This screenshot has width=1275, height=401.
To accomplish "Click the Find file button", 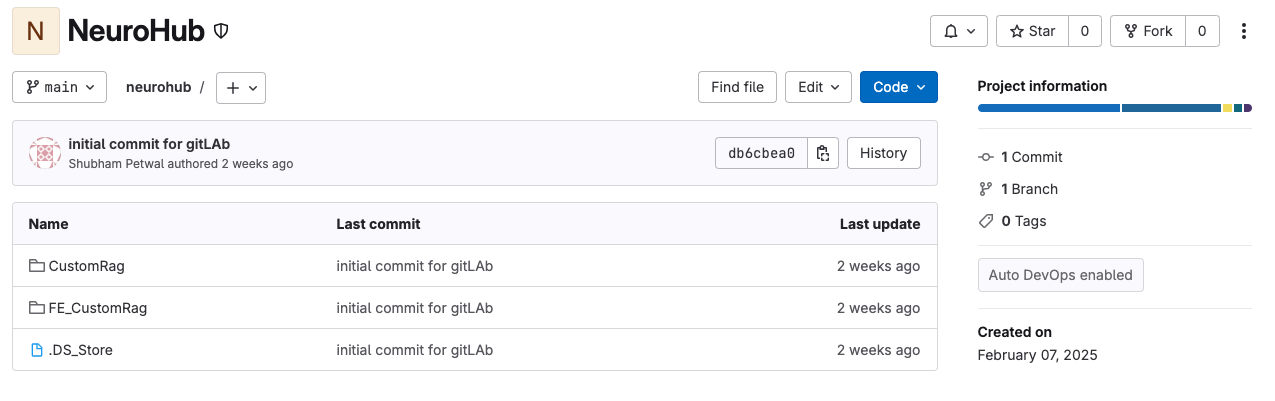I will pos(737,87).
